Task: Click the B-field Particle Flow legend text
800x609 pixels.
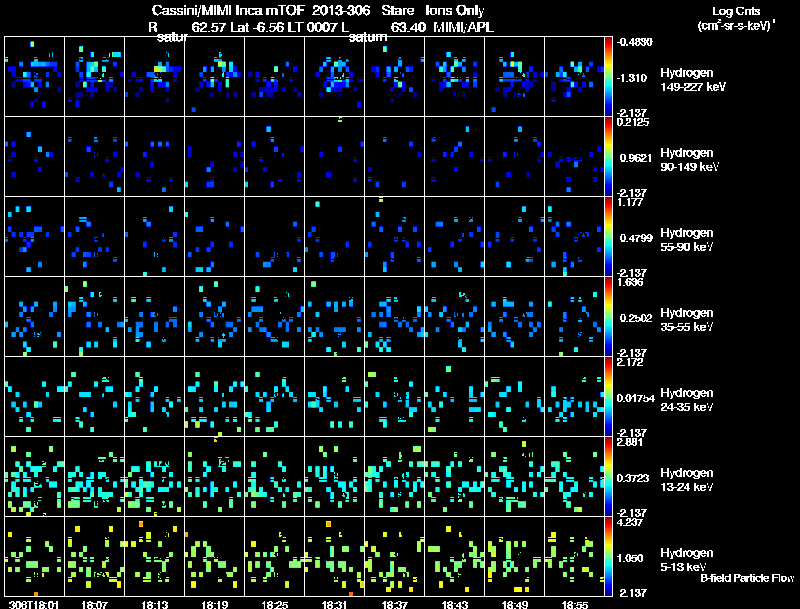Action: click(x=746, y=578)
